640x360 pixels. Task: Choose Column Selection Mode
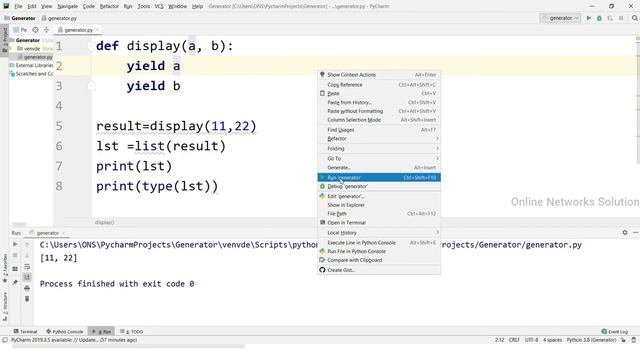click(379, 120)
